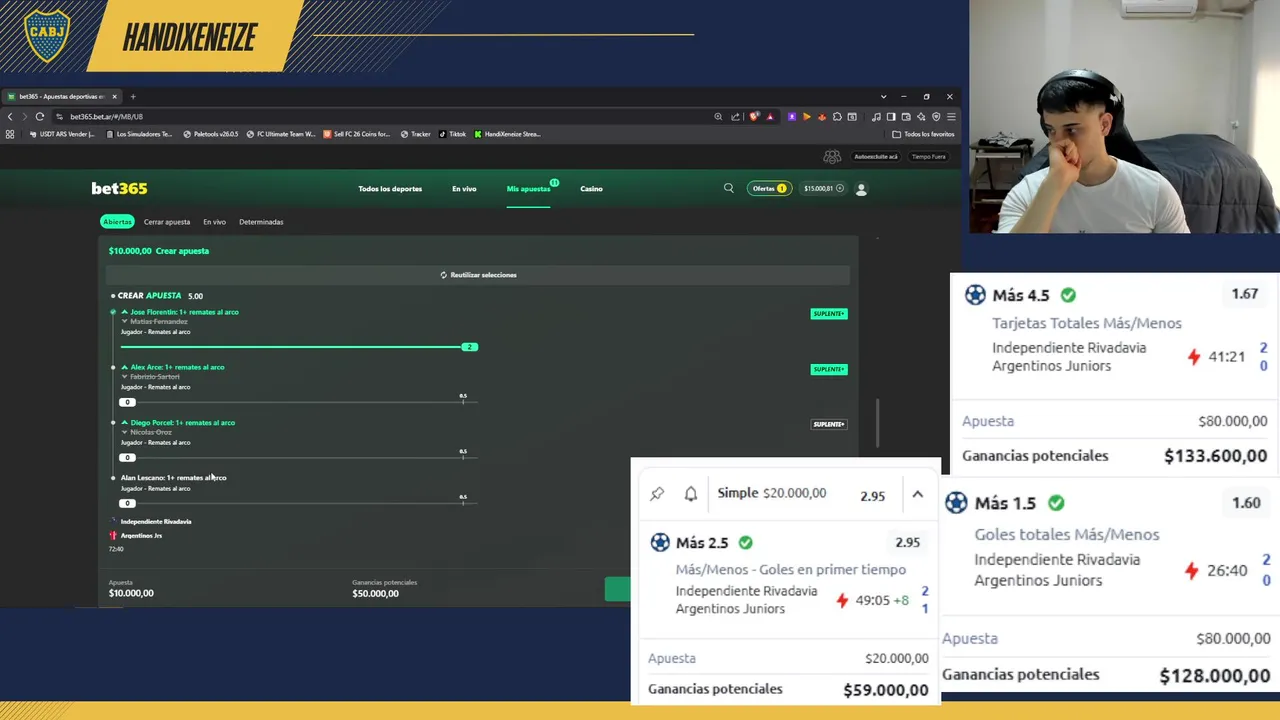Open the Casino section
Screen dimensions: 1280x720
[x=591, y=189]
